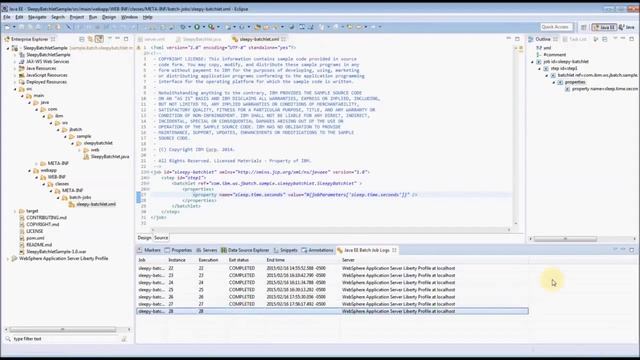Viewport: 640px width, 360px height.
Task: Click the SleepyBatchlet.java file icon
Action: tap(86, 157)
